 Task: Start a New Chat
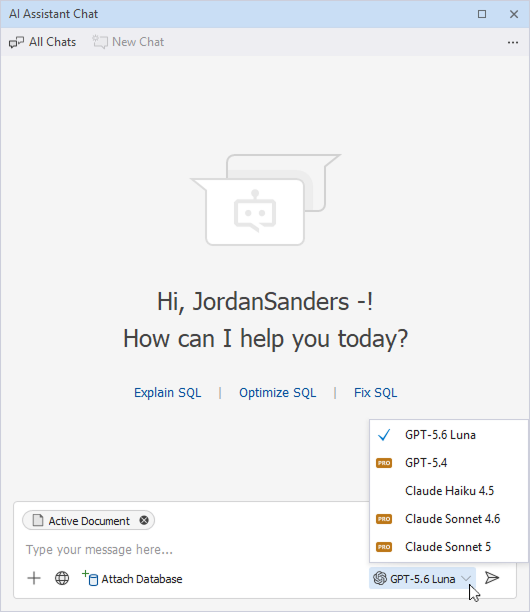point(128,42)
